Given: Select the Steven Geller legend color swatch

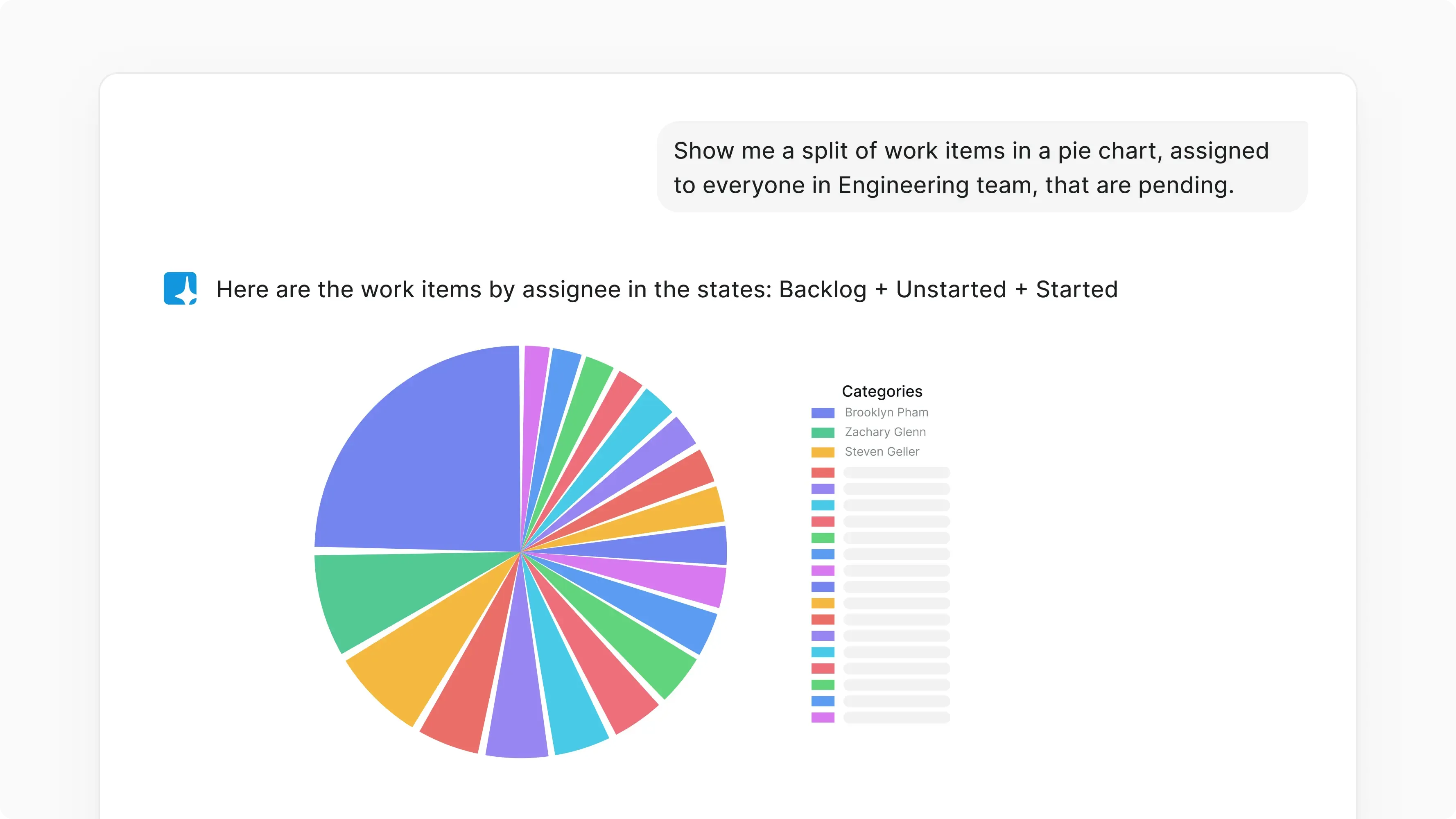Looking at the screenshot, I should point(823,452).
